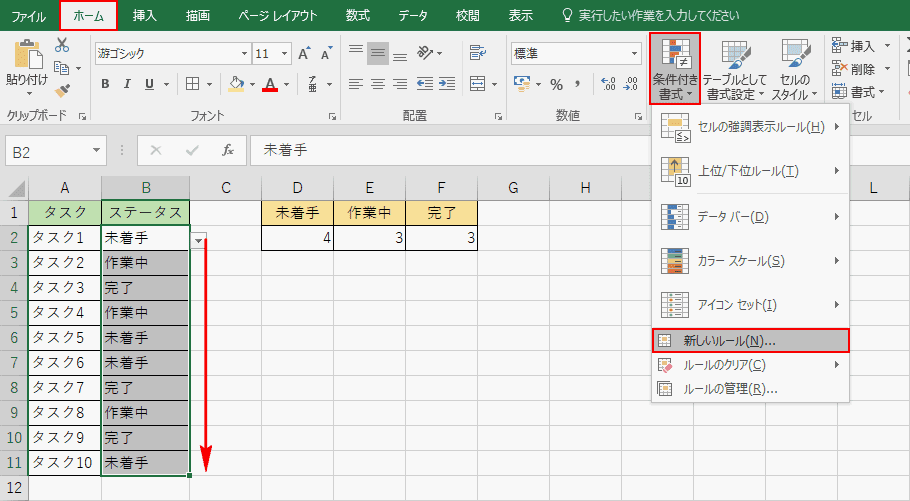Click the phonetic guide (furigana) icon
910x501 pixels.
click(312, 84)
